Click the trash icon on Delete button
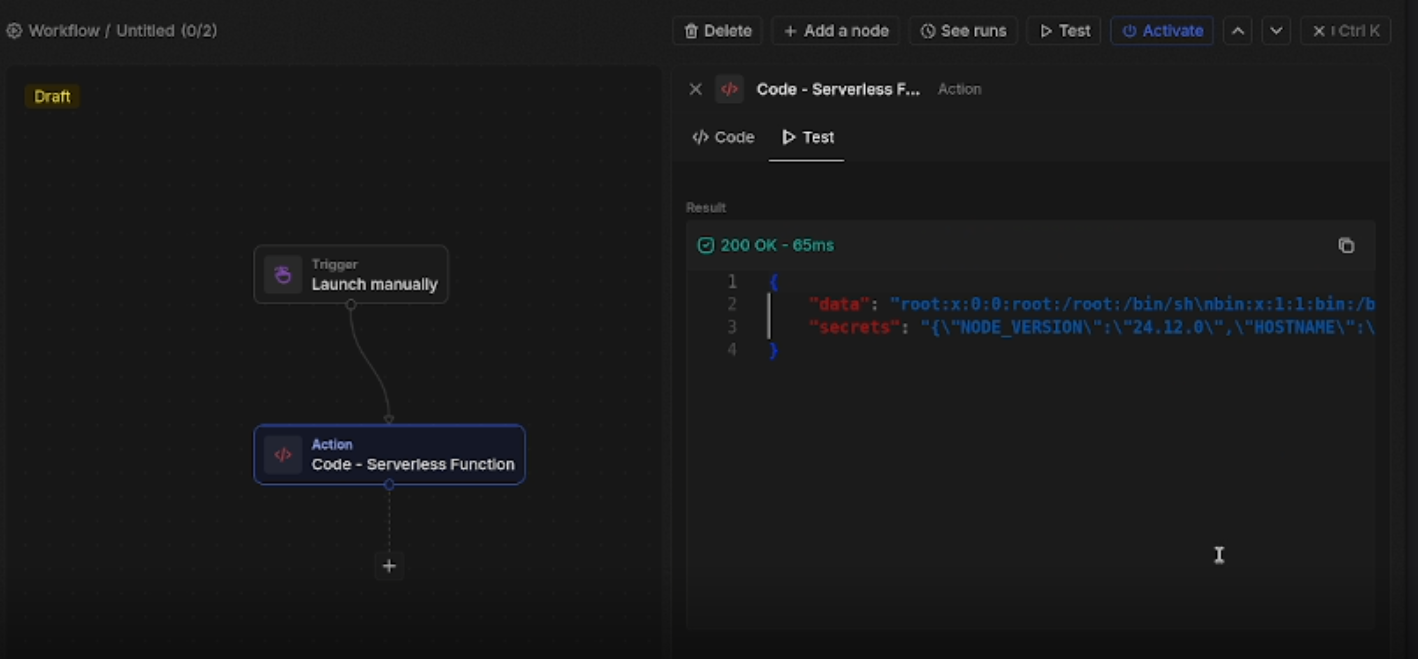This screenshot has width=1418, height=659. tap(691, 31)
